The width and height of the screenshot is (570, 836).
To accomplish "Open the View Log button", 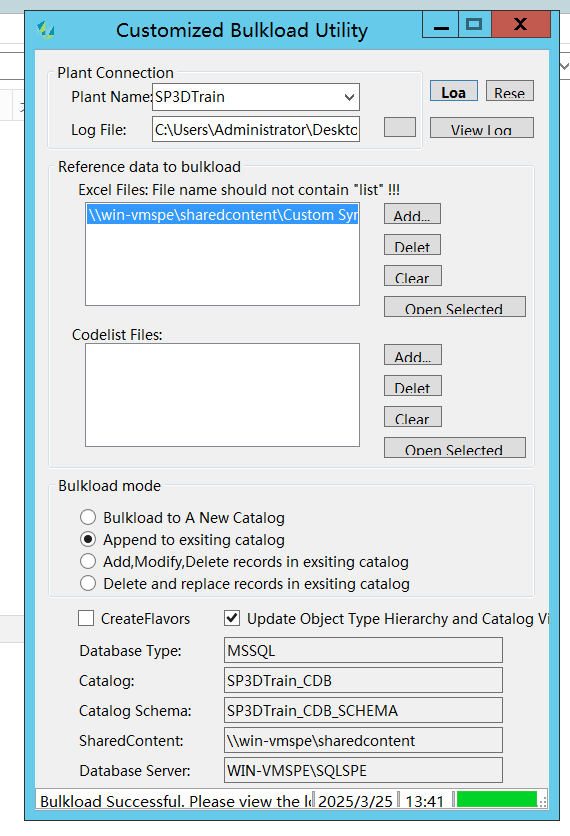I will coord(481,128).
